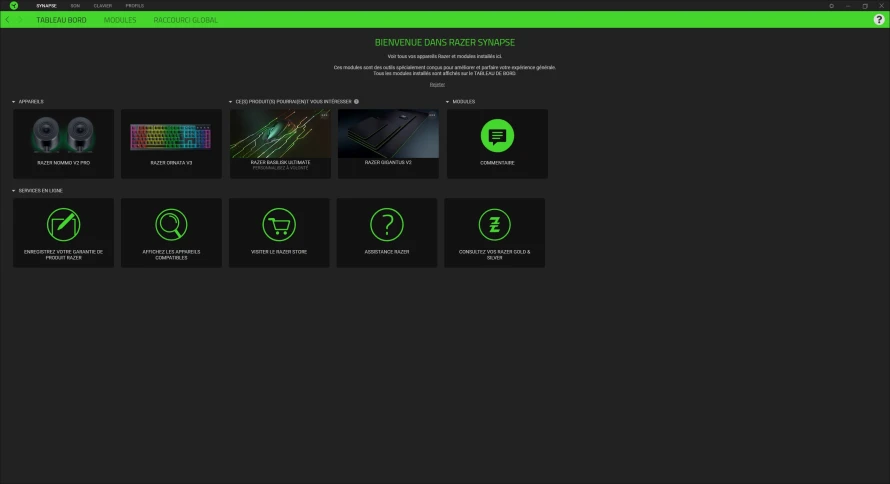Image resolution: width=890 pixels, height=484 pixels.
Task: Select the Tableau Bord tab
Action: click(x=61, y=20)
